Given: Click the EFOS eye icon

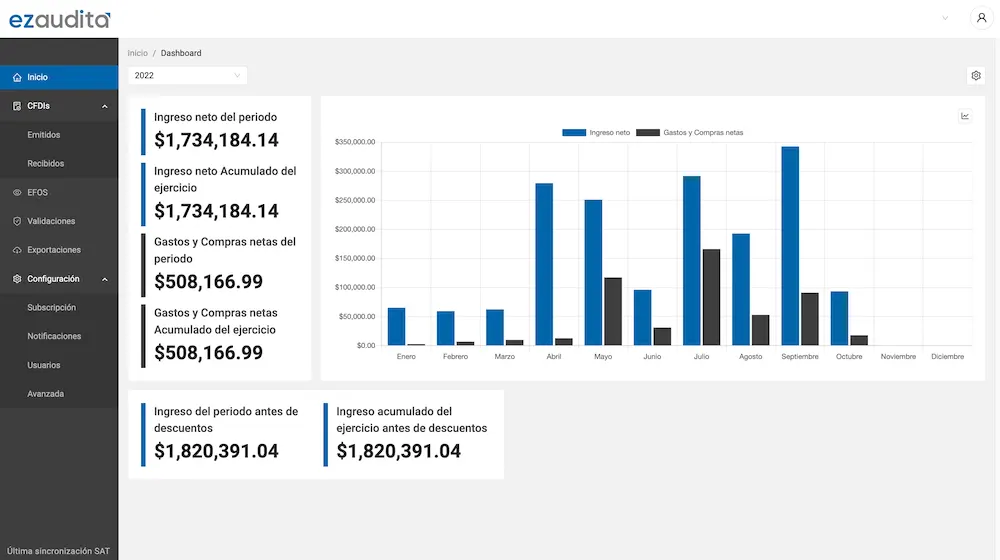Looking at the screenshot, I should 17,192.
